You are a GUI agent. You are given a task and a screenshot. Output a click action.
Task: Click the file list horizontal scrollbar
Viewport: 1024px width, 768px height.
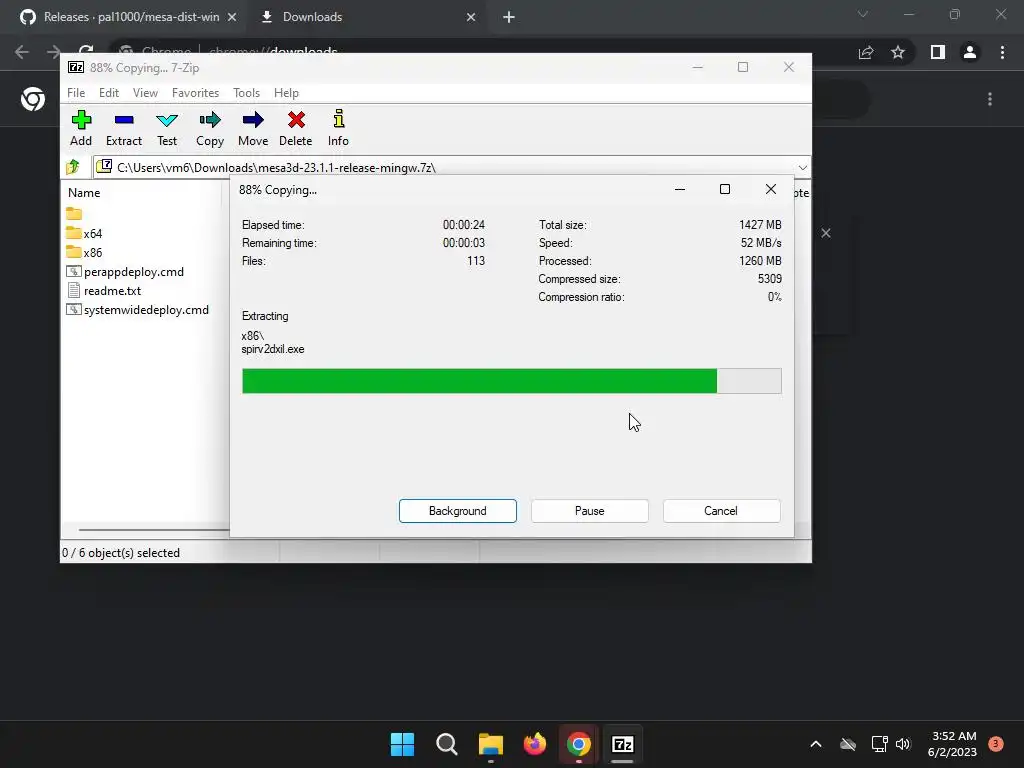[153, 530]
